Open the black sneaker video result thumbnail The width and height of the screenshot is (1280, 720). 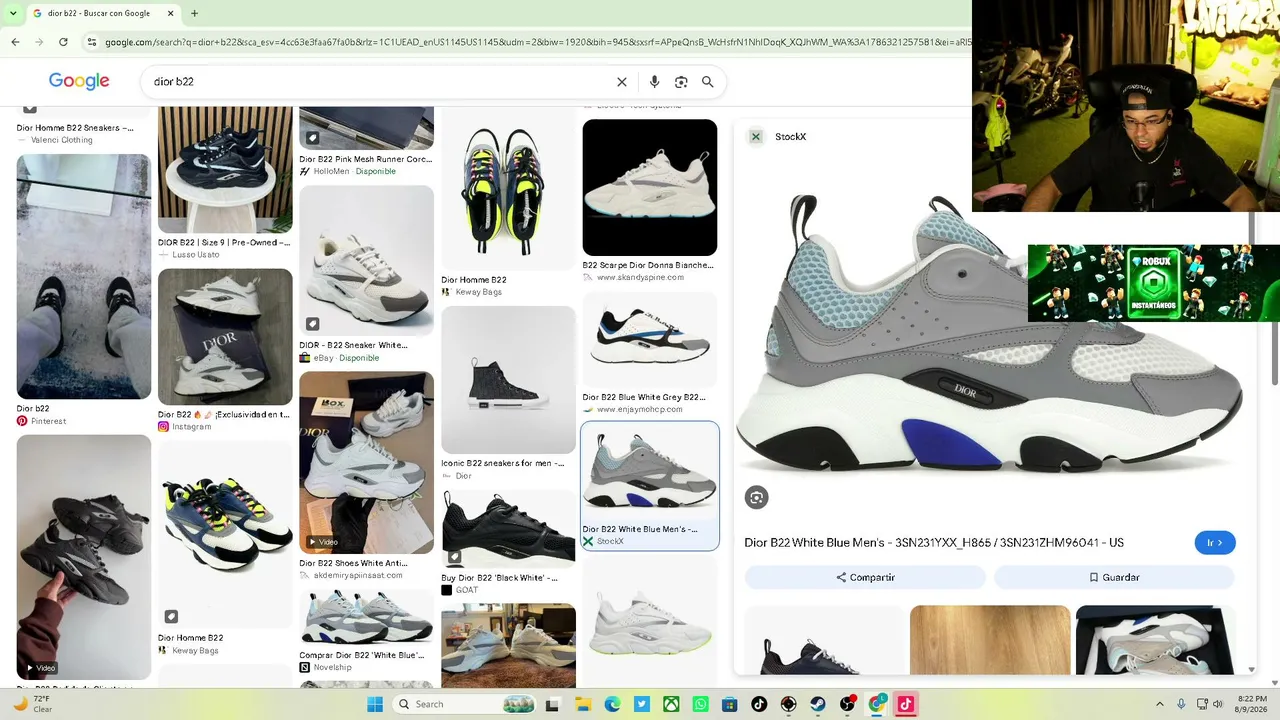tap(84, 556)
